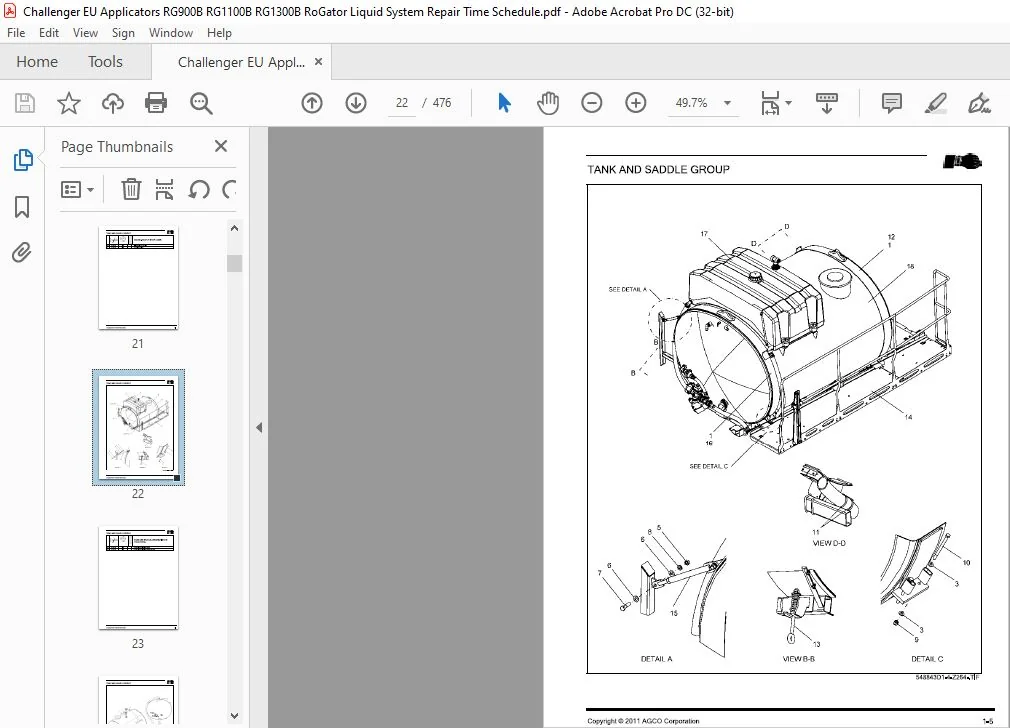Viewport: 1010px width, 728px height.
Task: Open the Window menu
Action: [171, 33]
